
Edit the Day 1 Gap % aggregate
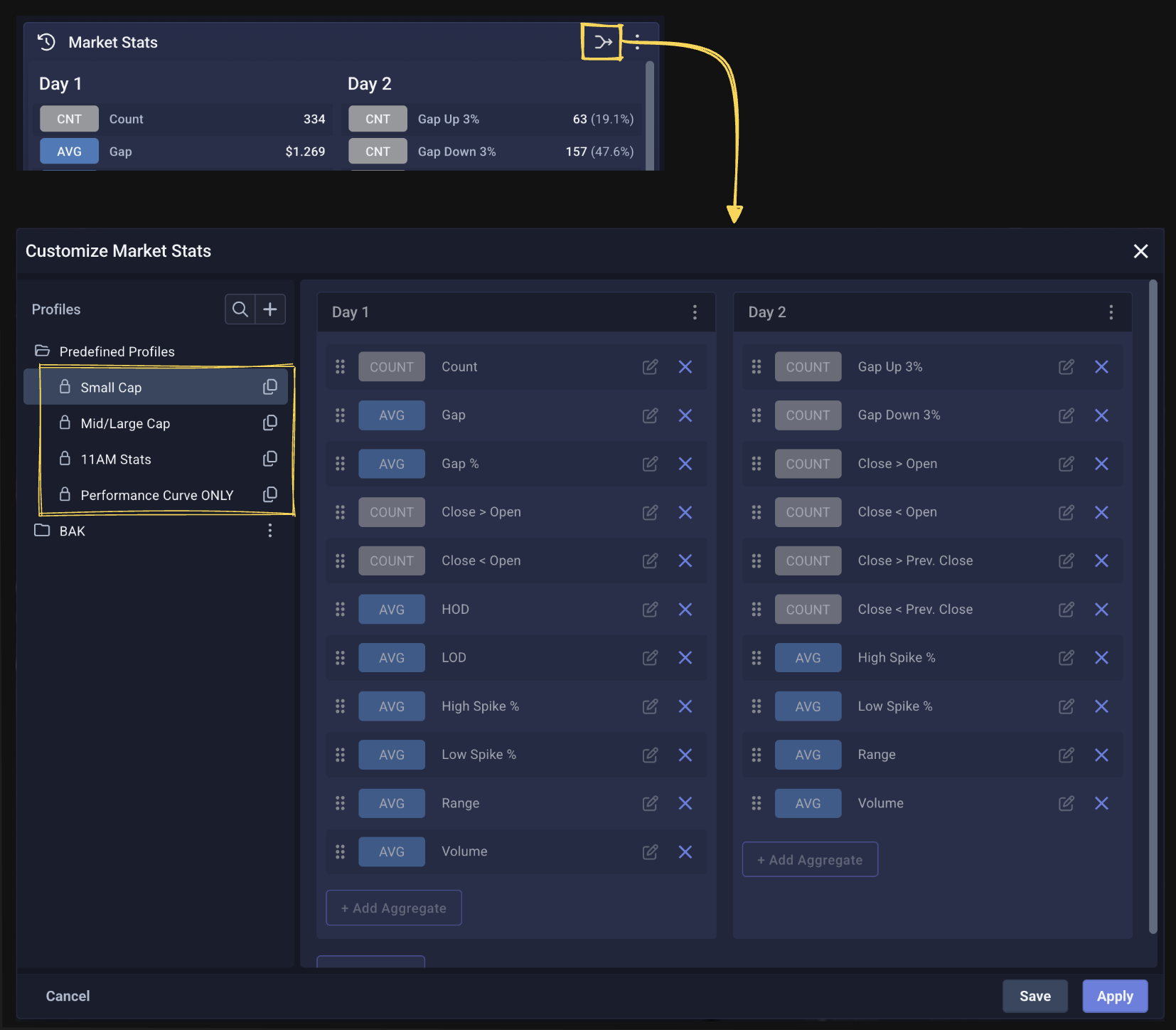(650, 464)
